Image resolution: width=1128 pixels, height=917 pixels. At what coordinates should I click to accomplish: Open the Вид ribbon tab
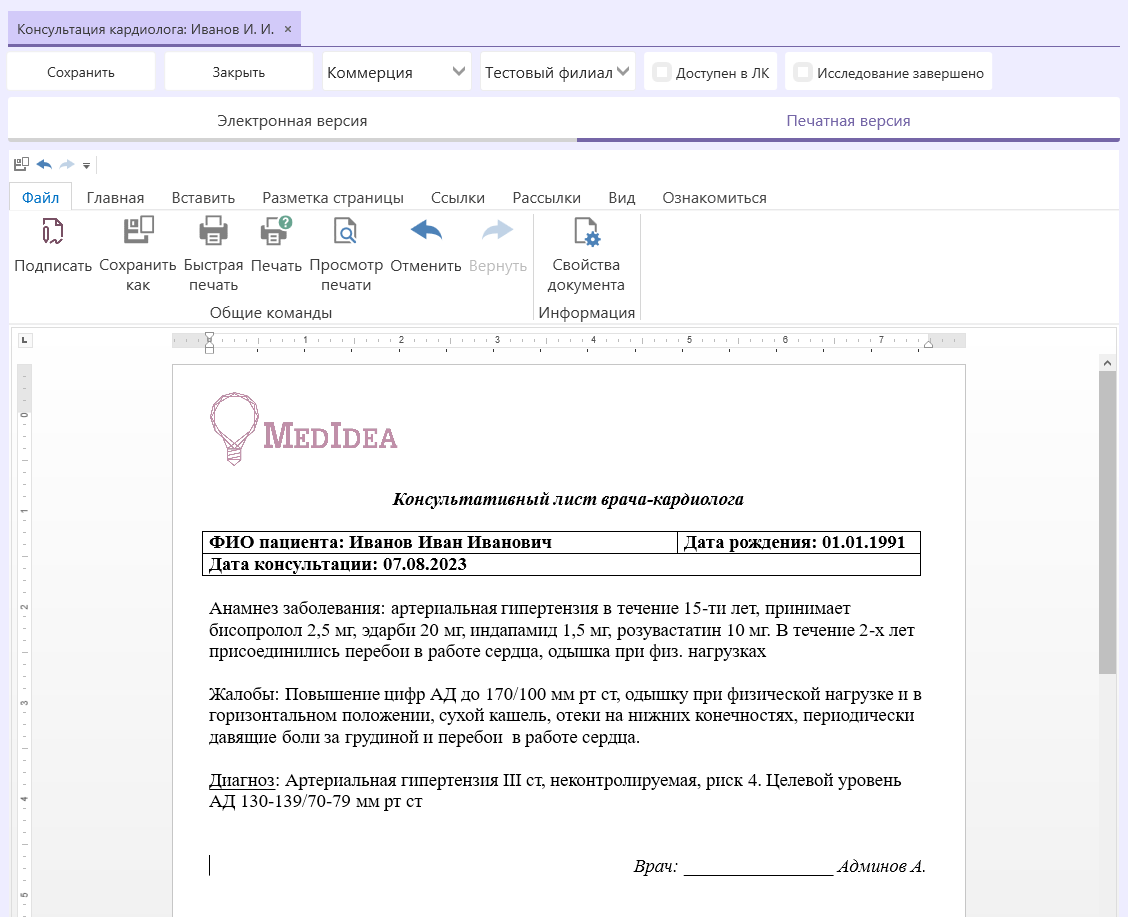[622, 198]
